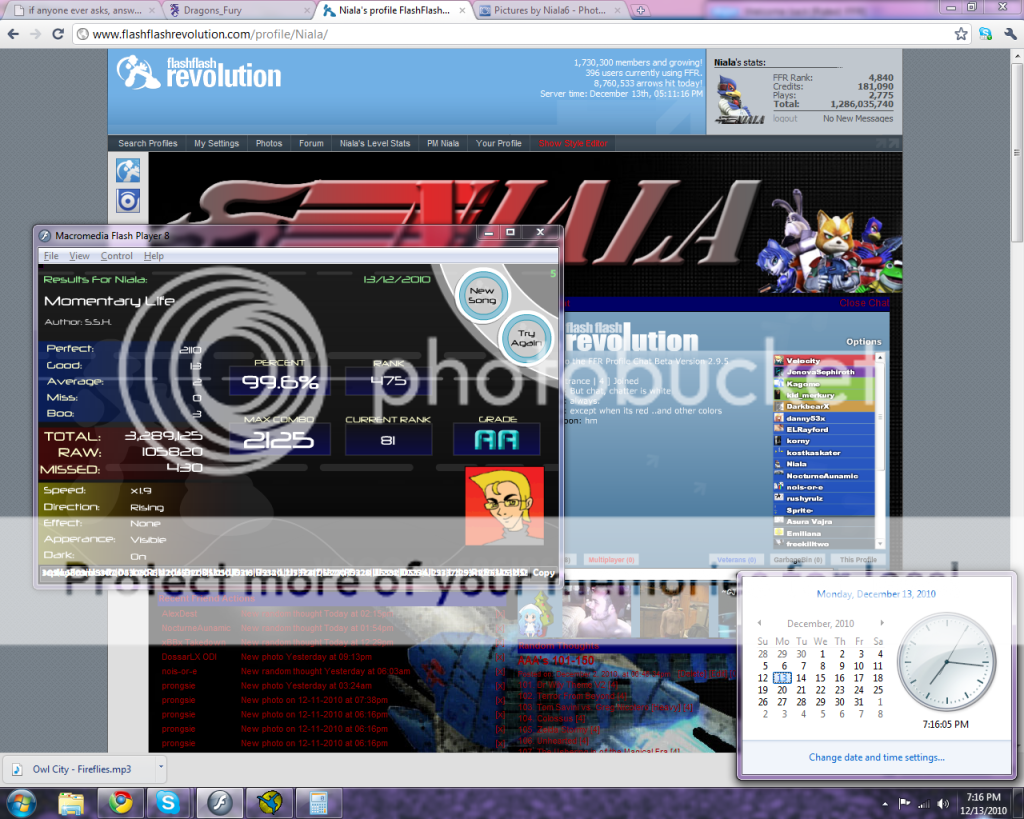The width and height of the screenshot is (1024, 819).
Task: Open Skype from the taskbar
Action: [170, 802]
